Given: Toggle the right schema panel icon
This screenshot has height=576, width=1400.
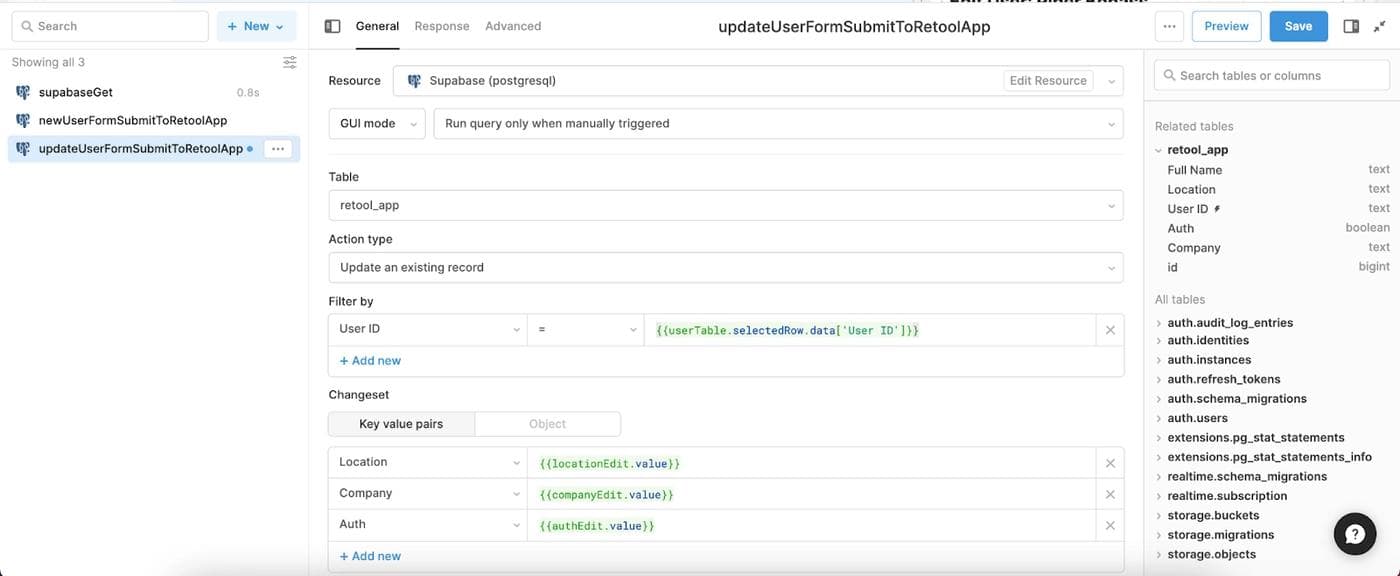Looking at the screenshot, I should (x=1351, y=26).
